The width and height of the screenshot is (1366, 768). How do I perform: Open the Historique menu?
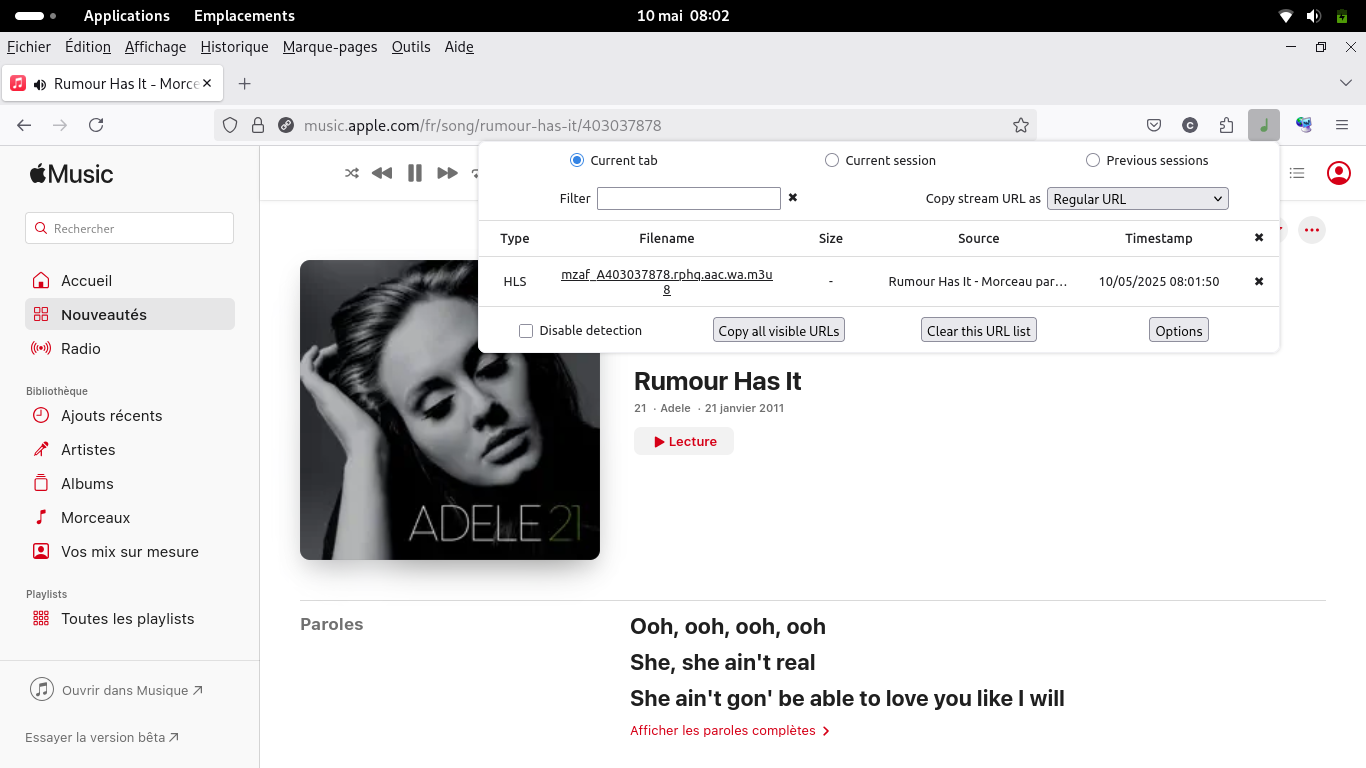point(234,47)
